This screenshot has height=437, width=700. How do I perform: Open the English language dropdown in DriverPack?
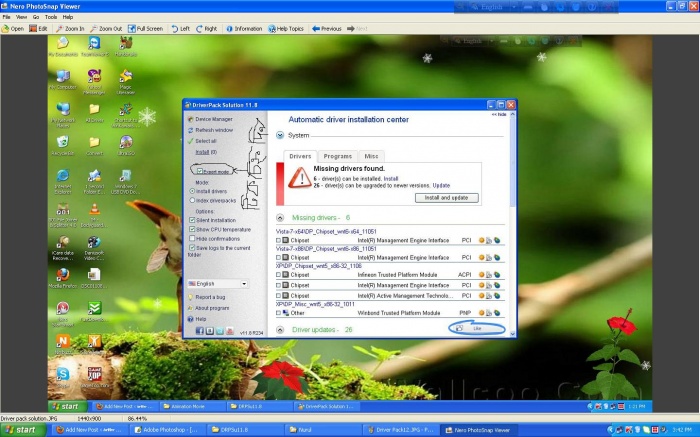(x=218, y=284)
